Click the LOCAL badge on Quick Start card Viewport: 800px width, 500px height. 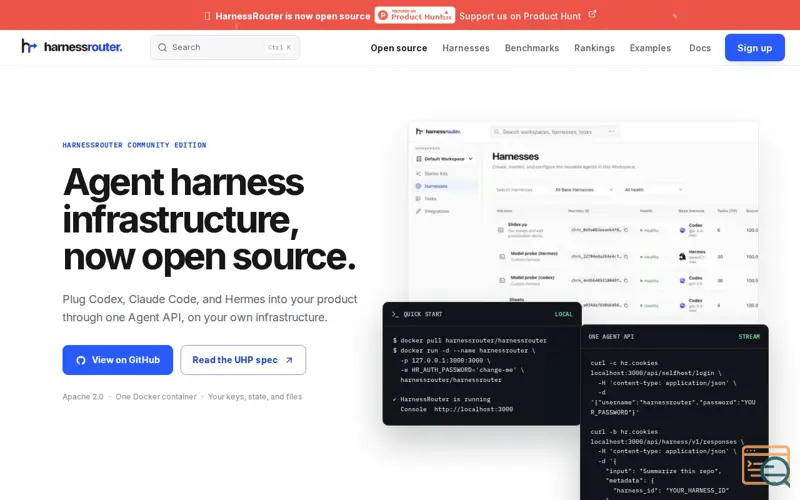[x=563, y=314]
